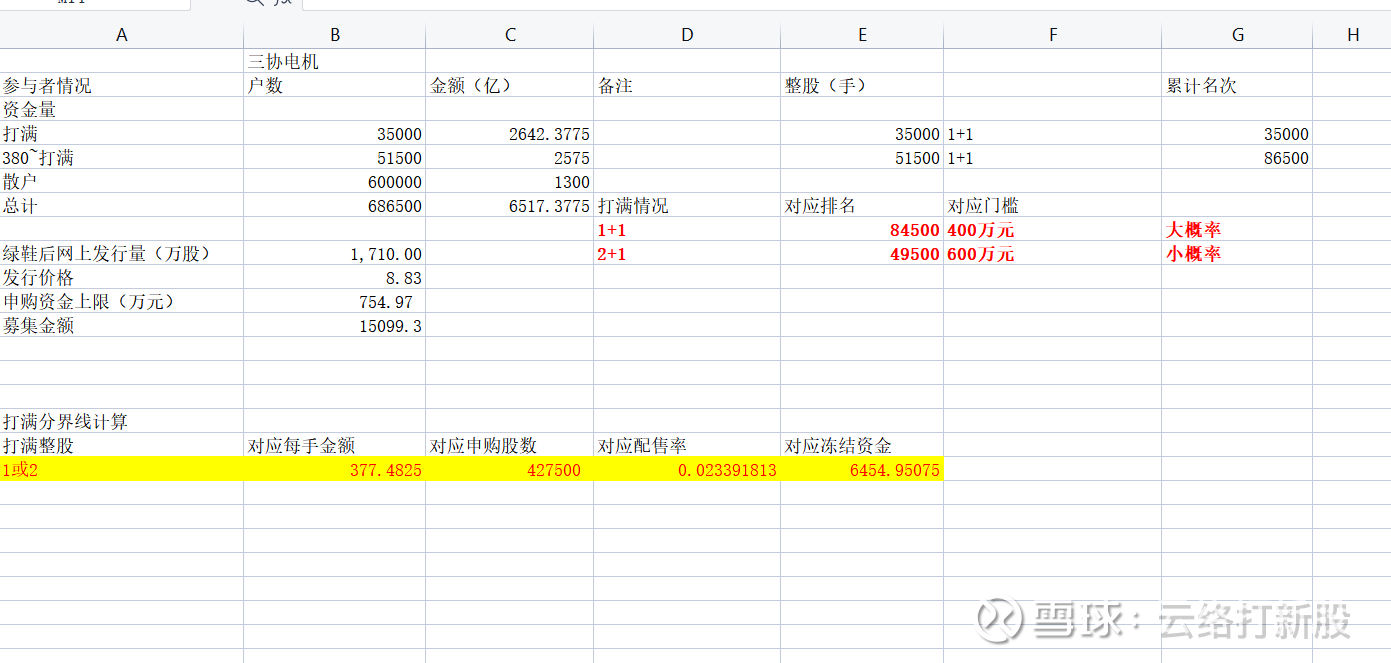The height and width of the screenshot is (663, 1391).
Task: Click the 对应门槛 cell
Action: click(1053, 205)
